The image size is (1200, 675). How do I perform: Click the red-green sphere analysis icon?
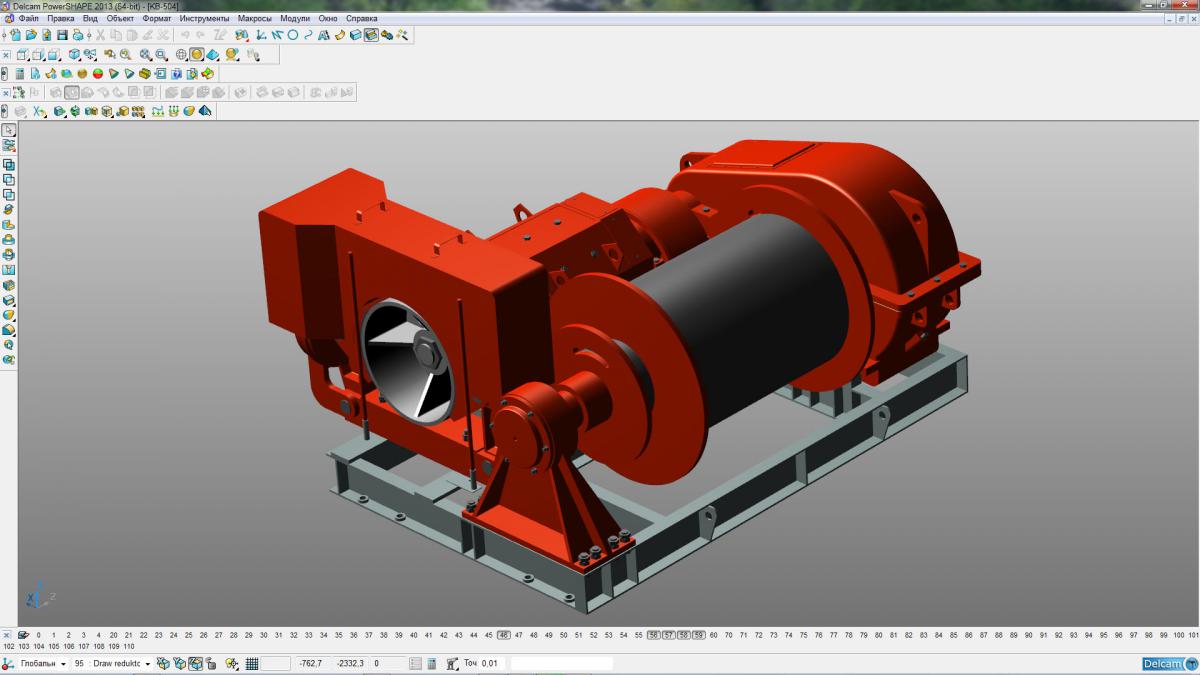tap(98, 73)
